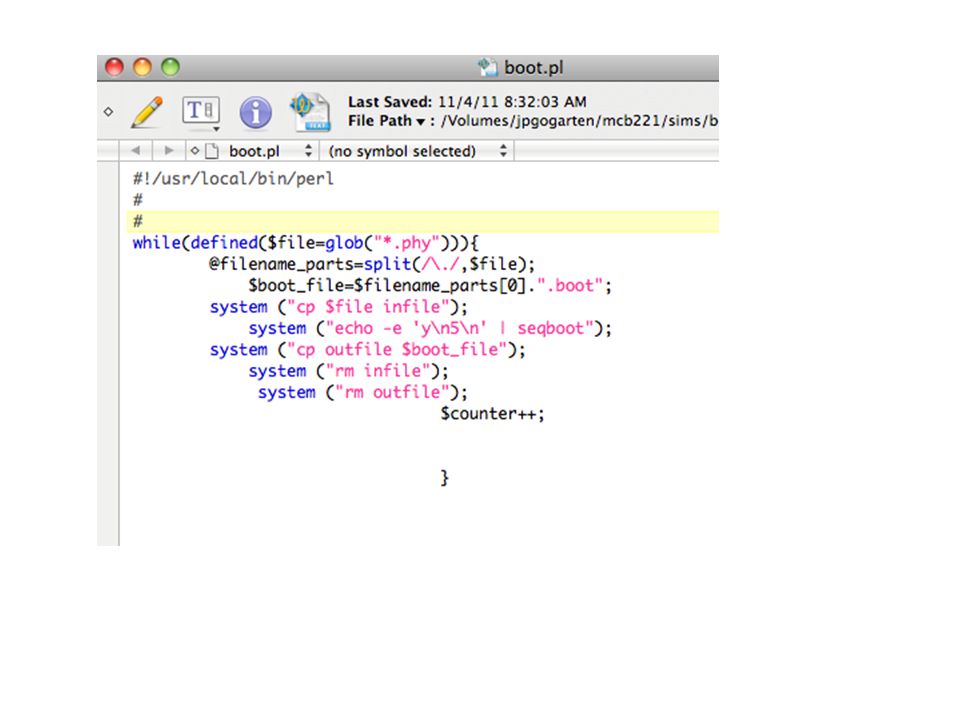
Task: Click the diamond marker in navigation bar
Action: 195,151
